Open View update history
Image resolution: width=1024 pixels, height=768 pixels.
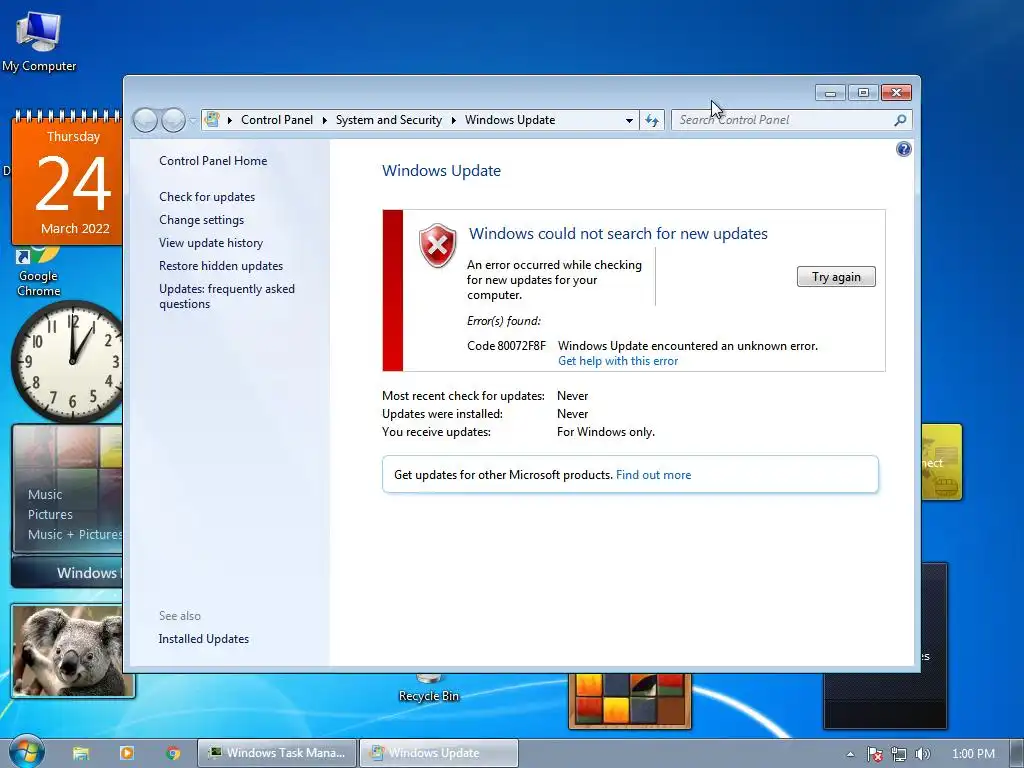(x=211, y=243)
